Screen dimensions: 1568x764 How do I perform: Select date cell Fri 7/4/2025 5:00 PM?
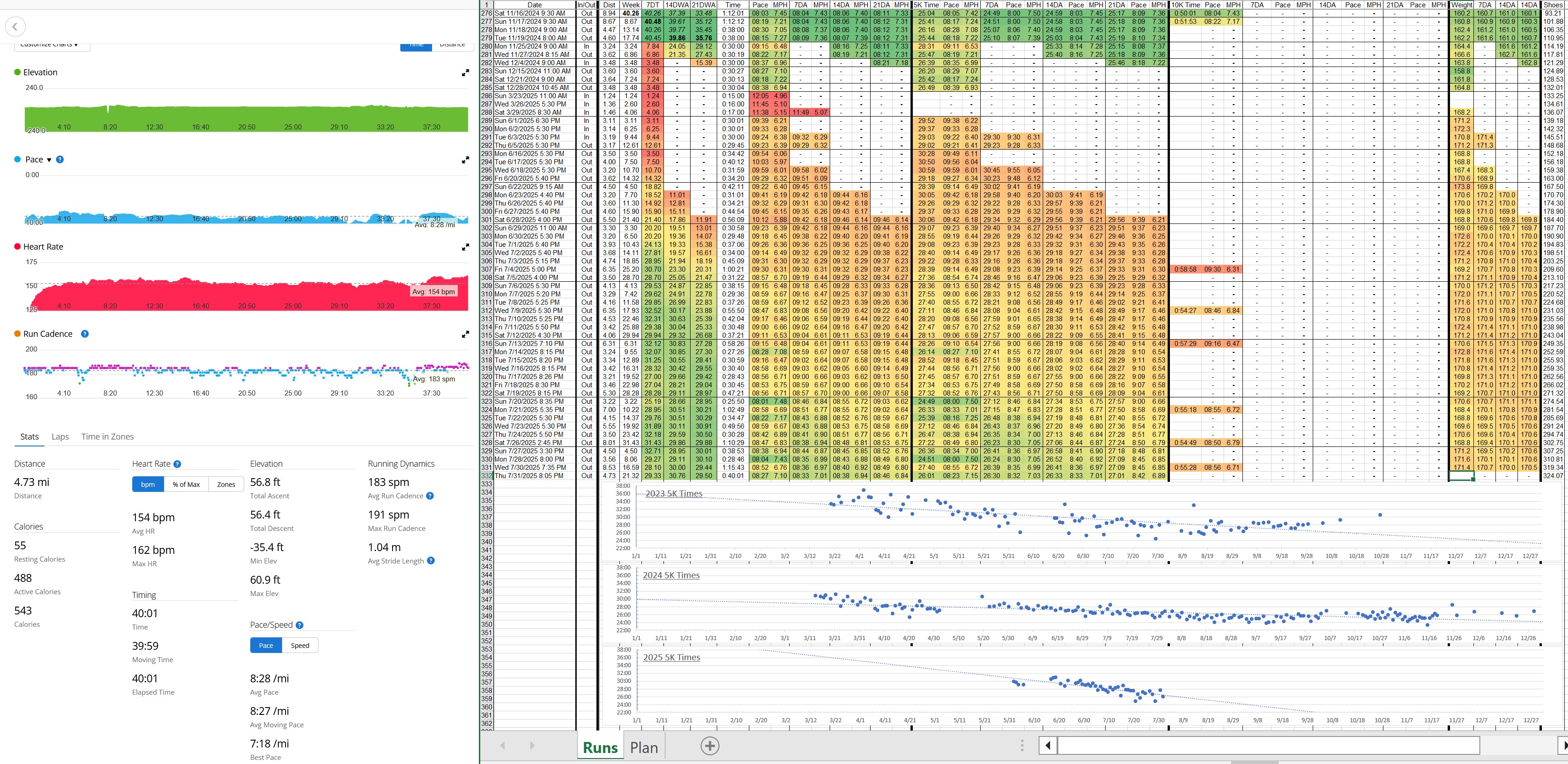[x=534, y=269]
